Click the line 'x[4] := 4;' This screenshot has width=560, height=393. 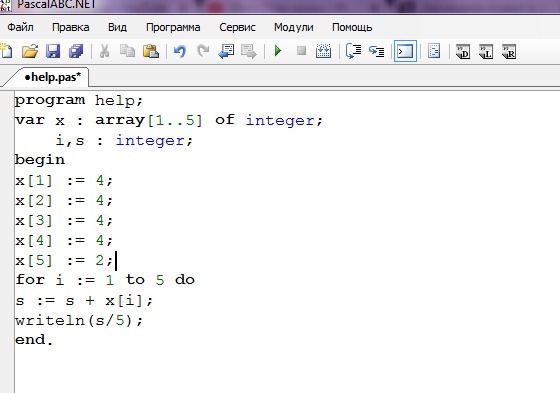pos(64,240)
